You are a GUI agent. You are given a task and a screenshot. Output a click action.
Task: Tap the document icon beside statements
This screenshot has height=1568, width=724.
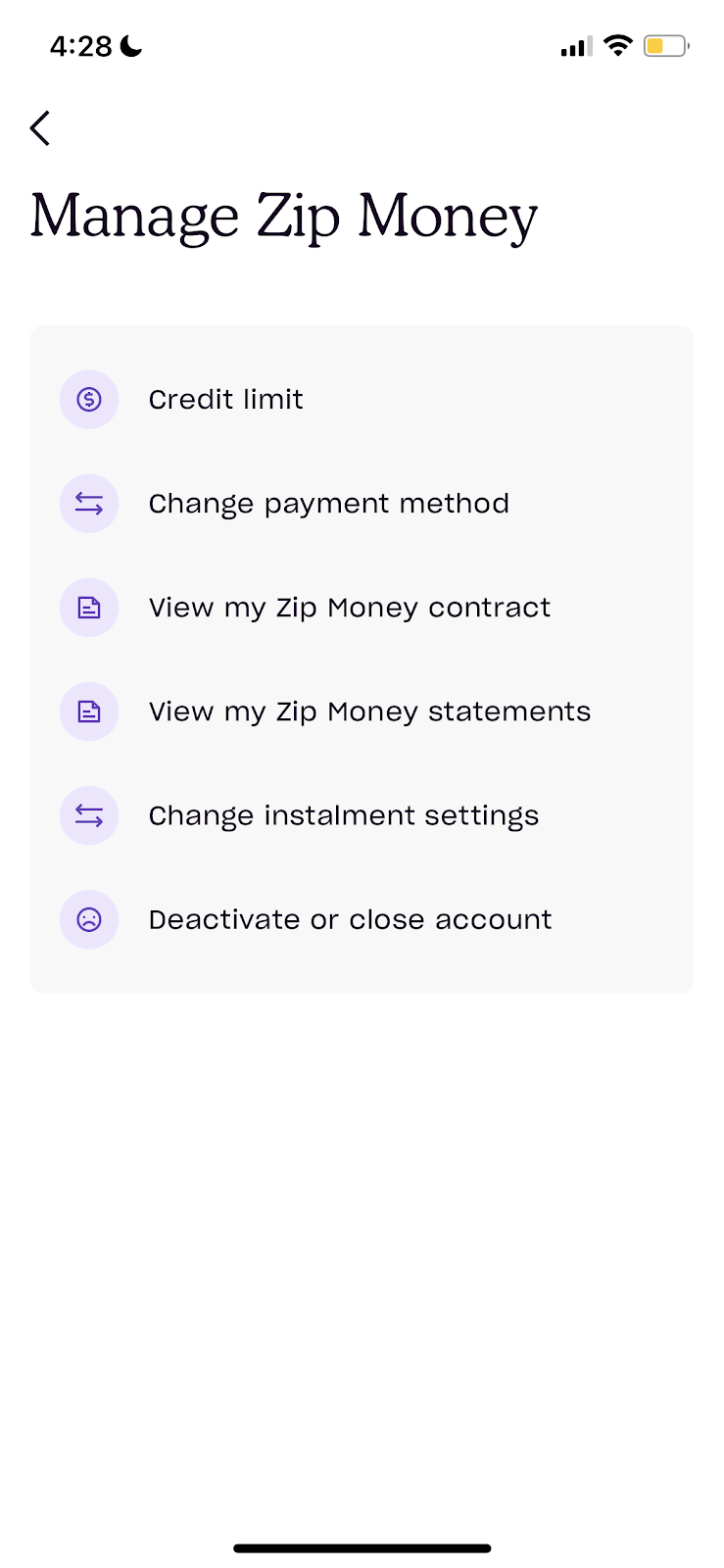point(89,711)
